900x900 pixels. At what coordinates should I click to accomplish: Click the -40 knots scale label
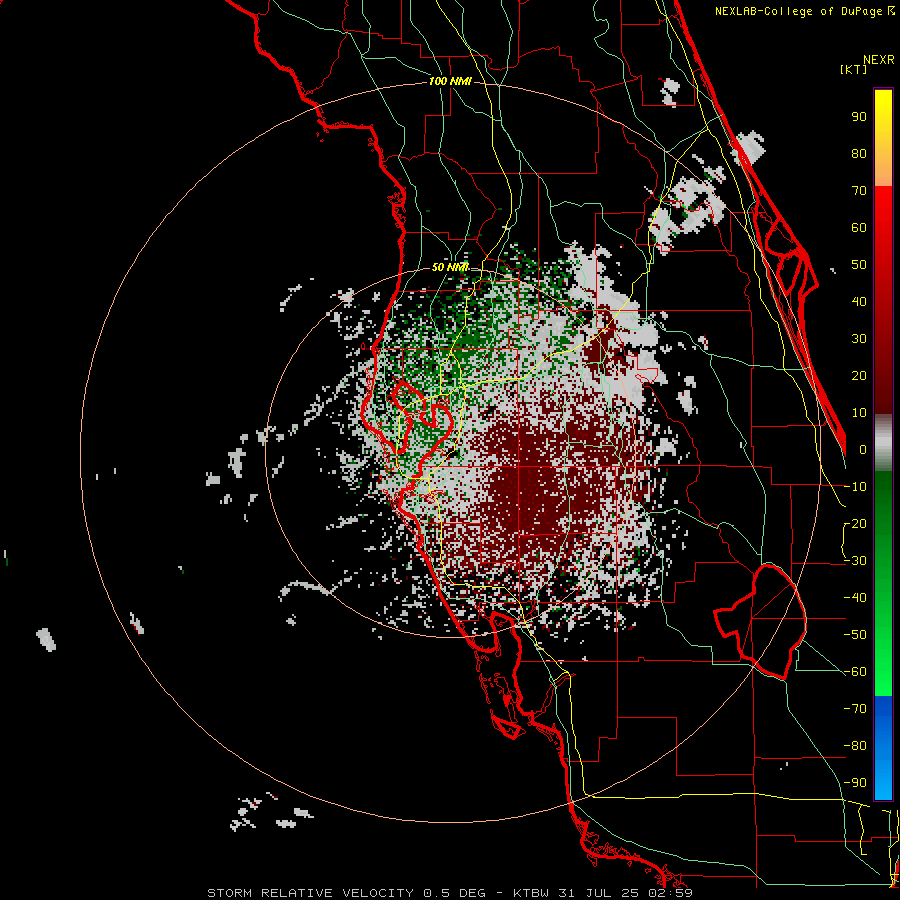tap(855, 598)
